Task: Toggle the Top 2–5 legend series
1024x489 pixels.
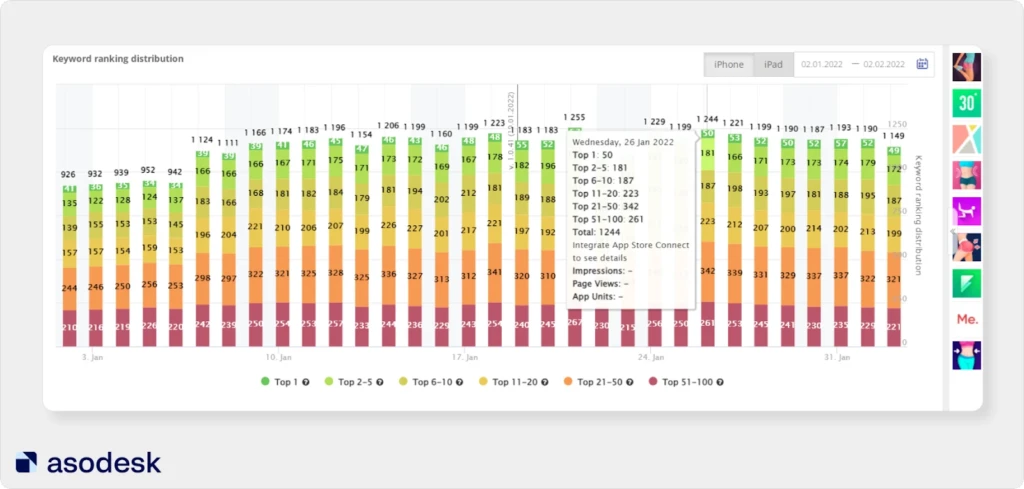Action: click(349, 382)
